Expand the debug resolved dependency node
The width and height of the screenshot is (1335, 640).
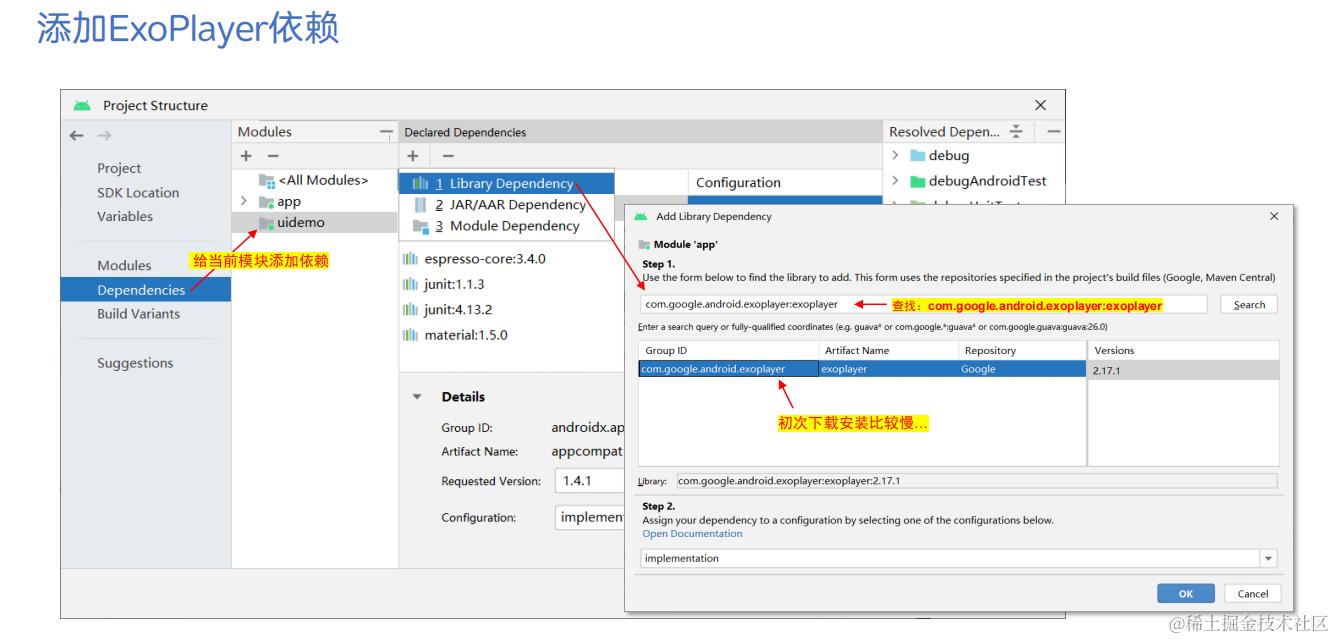pyautogui.click(x=896, y=155)
